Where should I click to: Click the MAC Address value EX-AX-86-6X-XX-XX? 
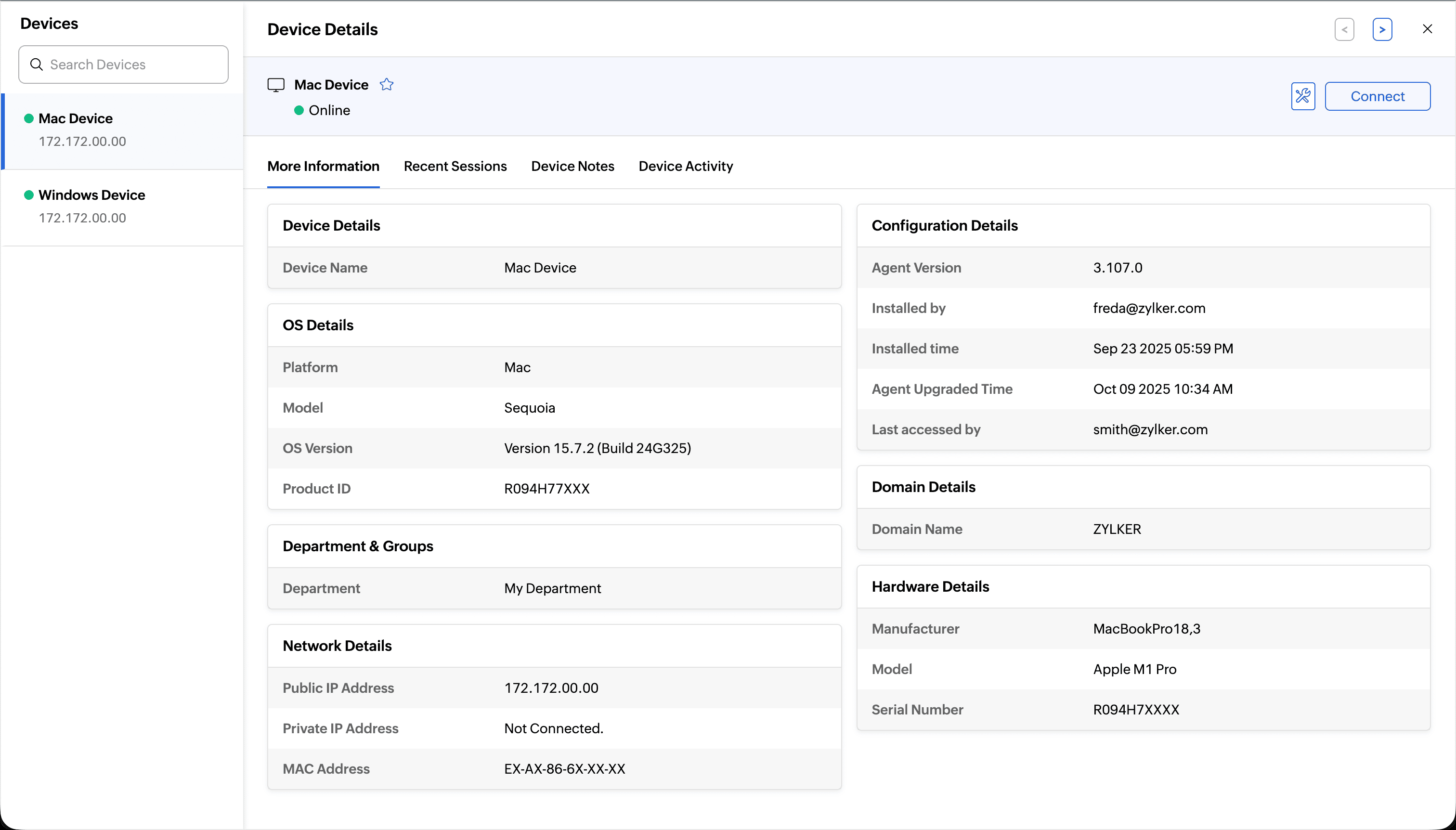pyautogui.click(x=564, y=768)
